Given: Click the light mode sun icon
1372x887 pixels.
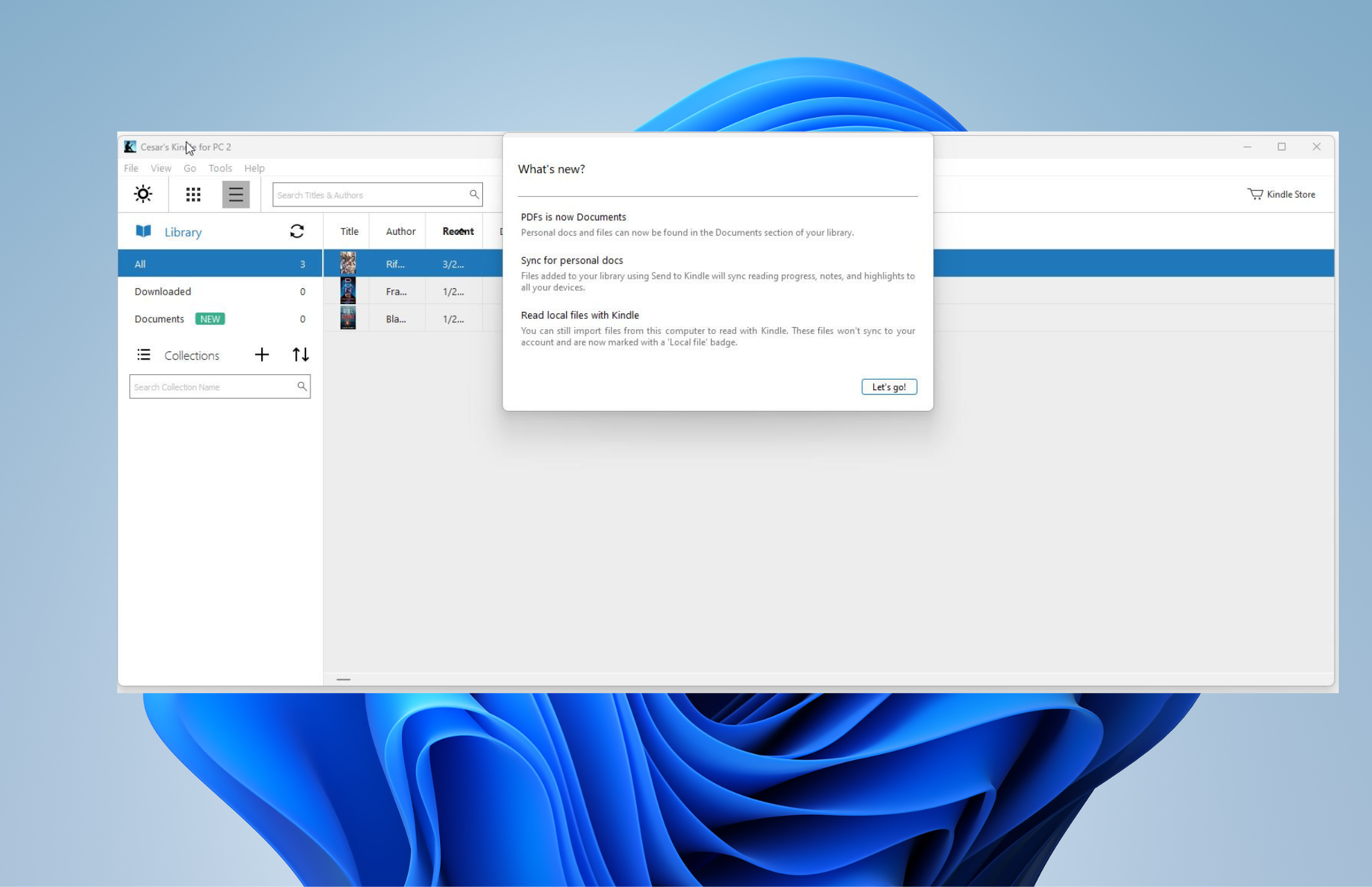Looking at the screenshot, I should [x=143, y=194].
